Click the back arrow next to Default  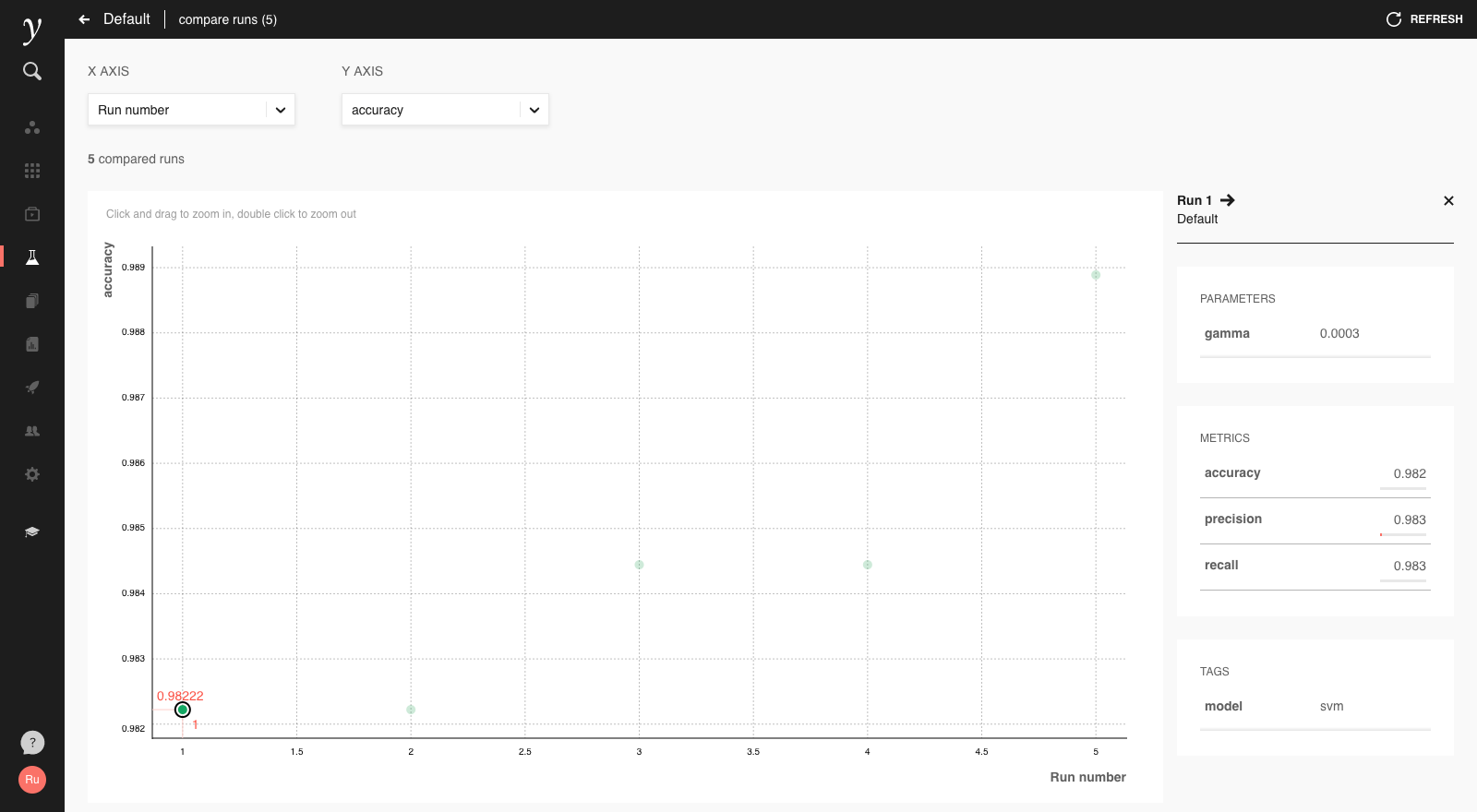coord(85,19)
